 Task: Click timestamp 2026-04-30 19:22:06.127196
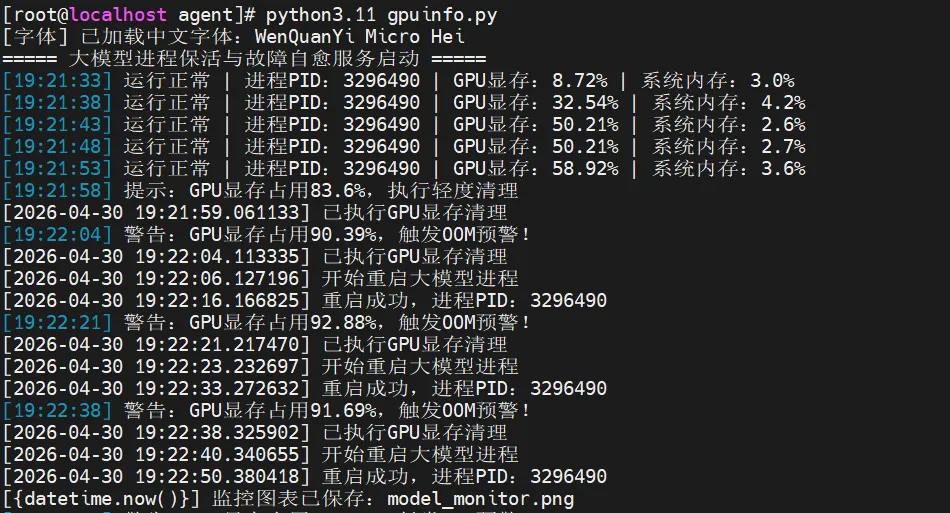click(156, 278)
